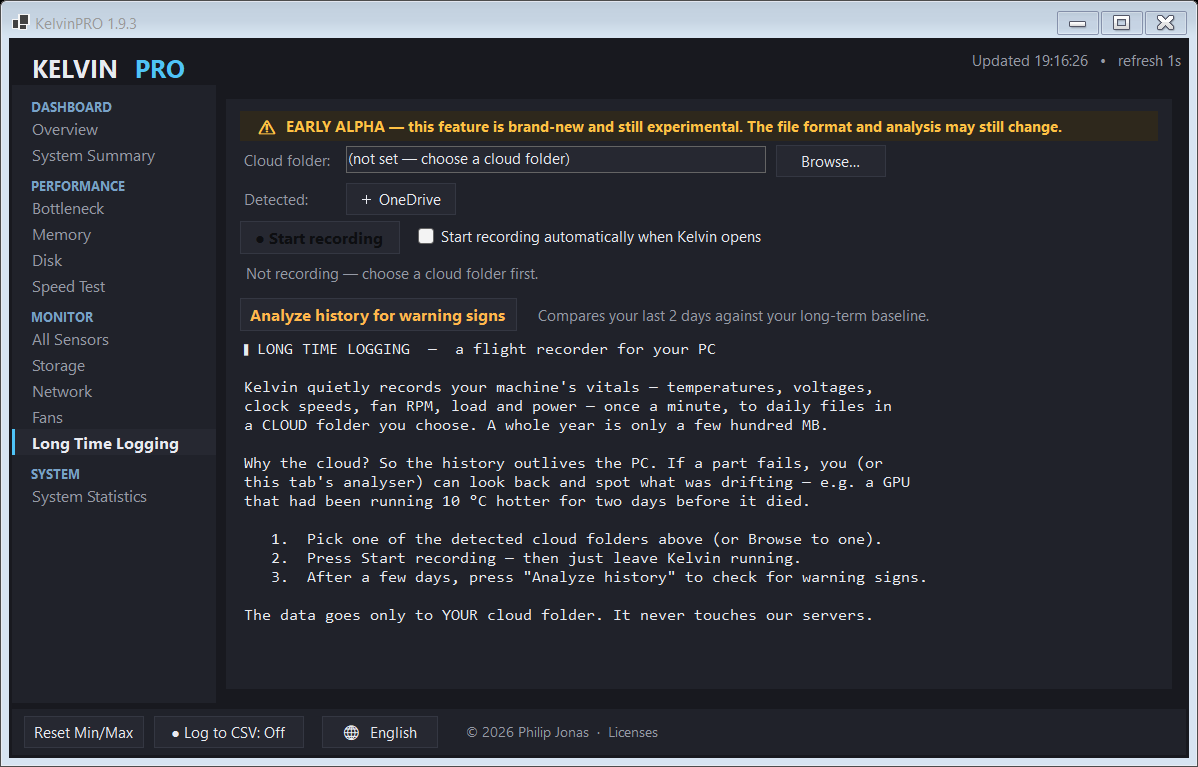Click '© 2026 Philip Jonas' text
This screenshot has width=1198, height=767.
pyautogui.click(x=528, y=733)
